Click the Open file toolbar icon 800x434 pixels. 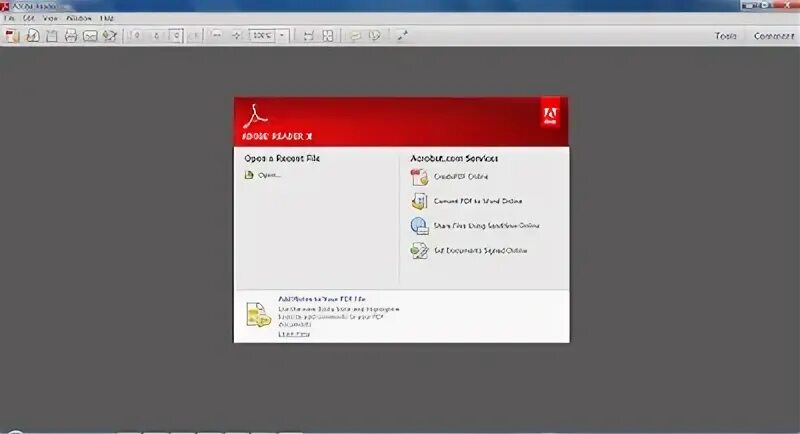tap(33, 36)
